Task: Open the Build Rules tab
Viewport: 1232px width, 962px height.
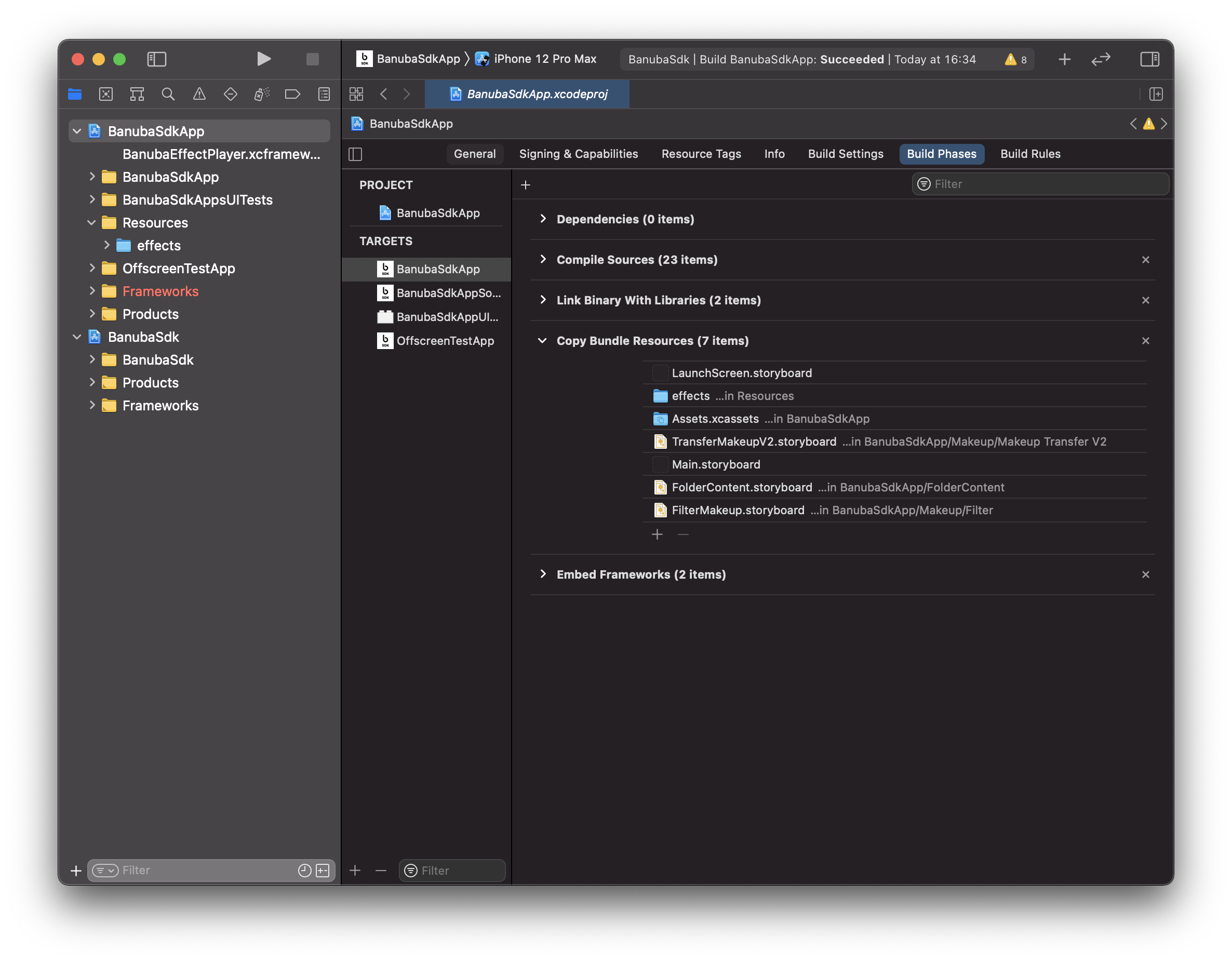Action: tap(1030, 154)
